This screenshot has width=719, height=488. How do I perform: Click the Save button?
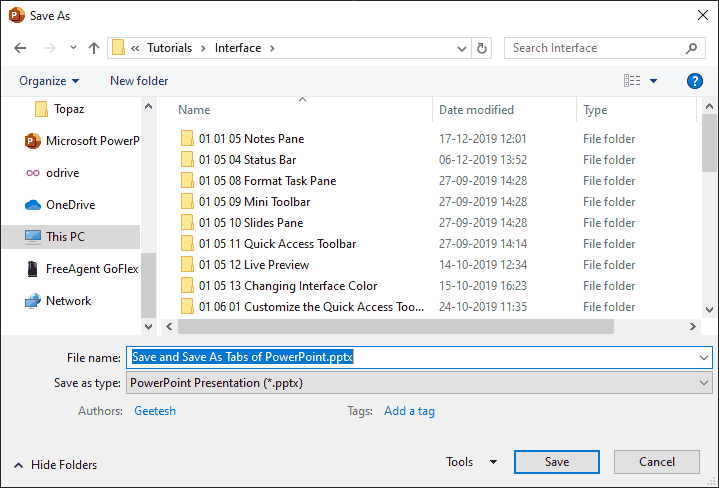click(x=557, y=462)
